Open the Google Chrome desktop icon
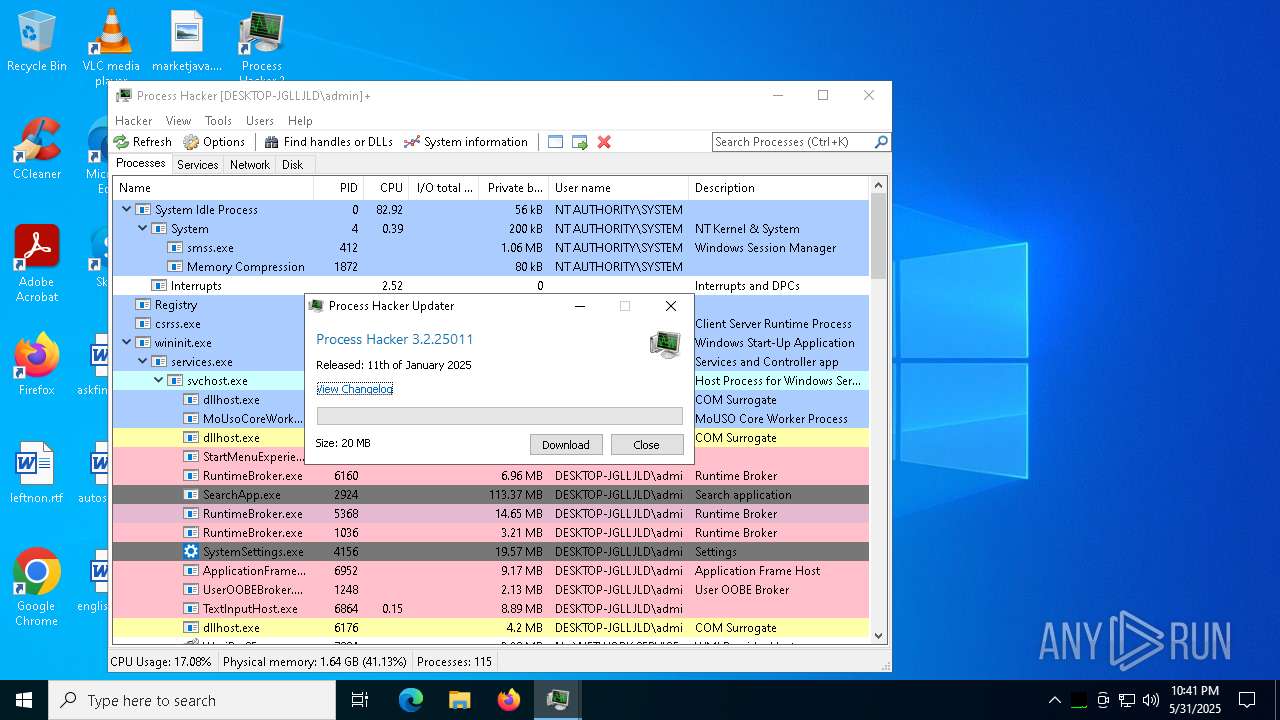 (37, 588)
